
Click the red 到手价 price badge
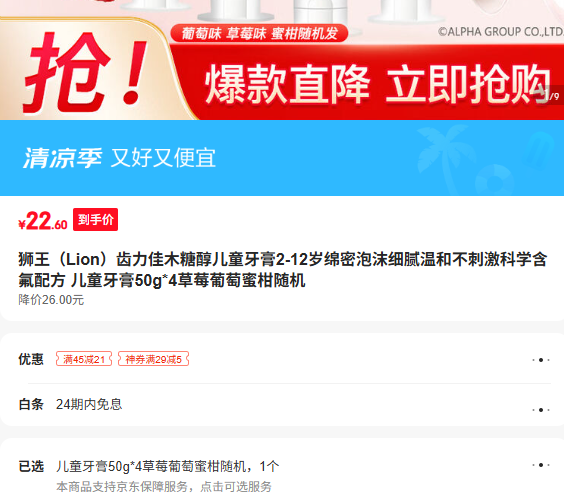pyautogui.click(x=96, y=219)
